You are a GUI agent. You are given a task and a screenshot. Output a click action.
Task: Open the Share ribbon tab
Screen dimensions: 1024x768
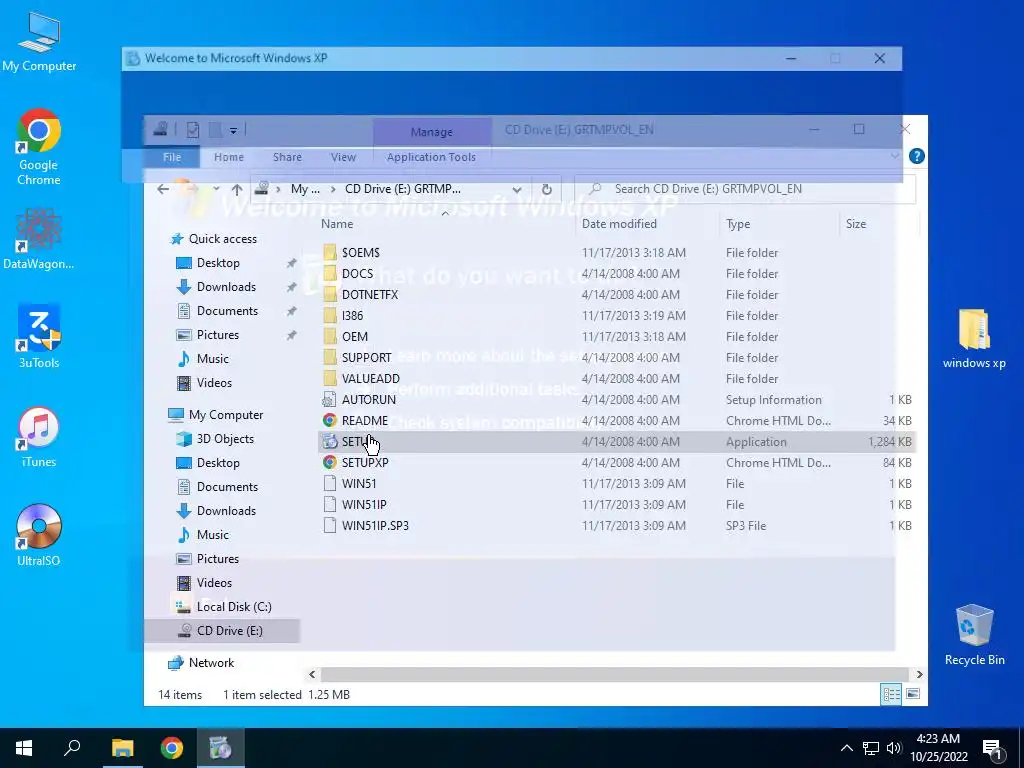click(287, 157)
